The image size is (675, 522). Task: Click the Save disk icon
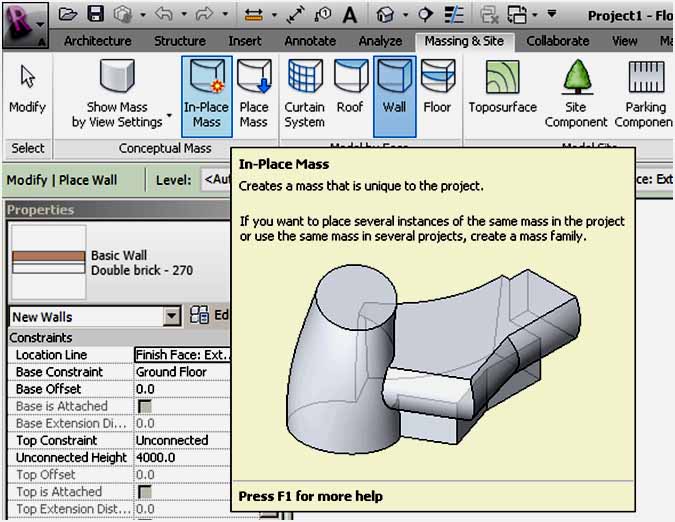(x=95, y=14)
